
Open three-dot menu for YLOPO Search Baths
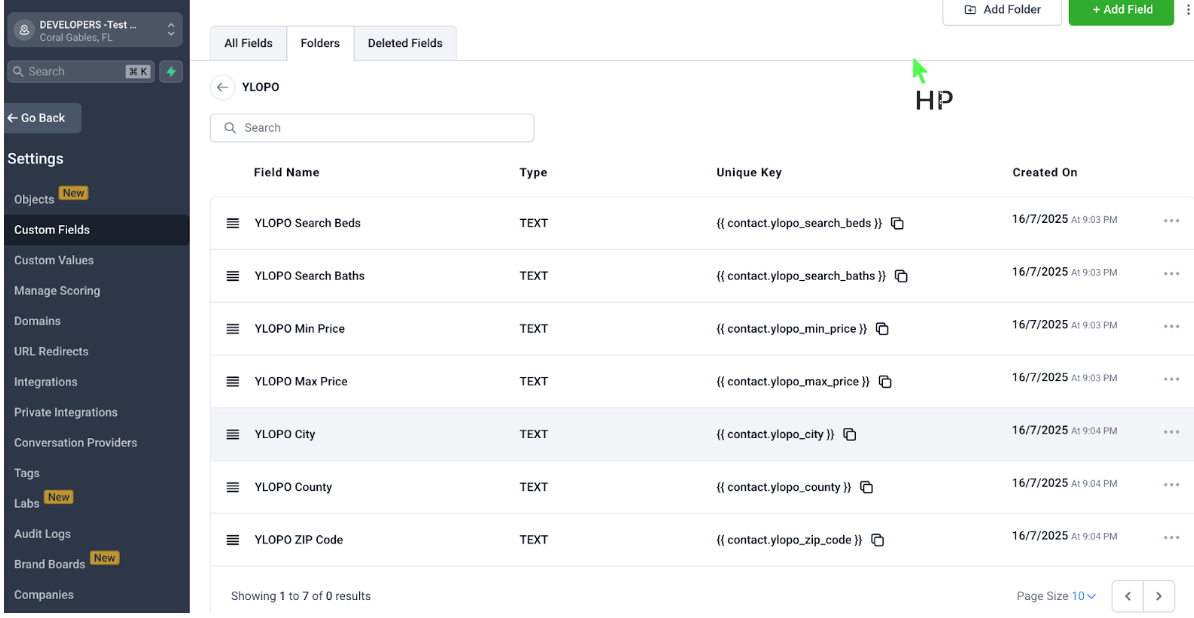1171,274
